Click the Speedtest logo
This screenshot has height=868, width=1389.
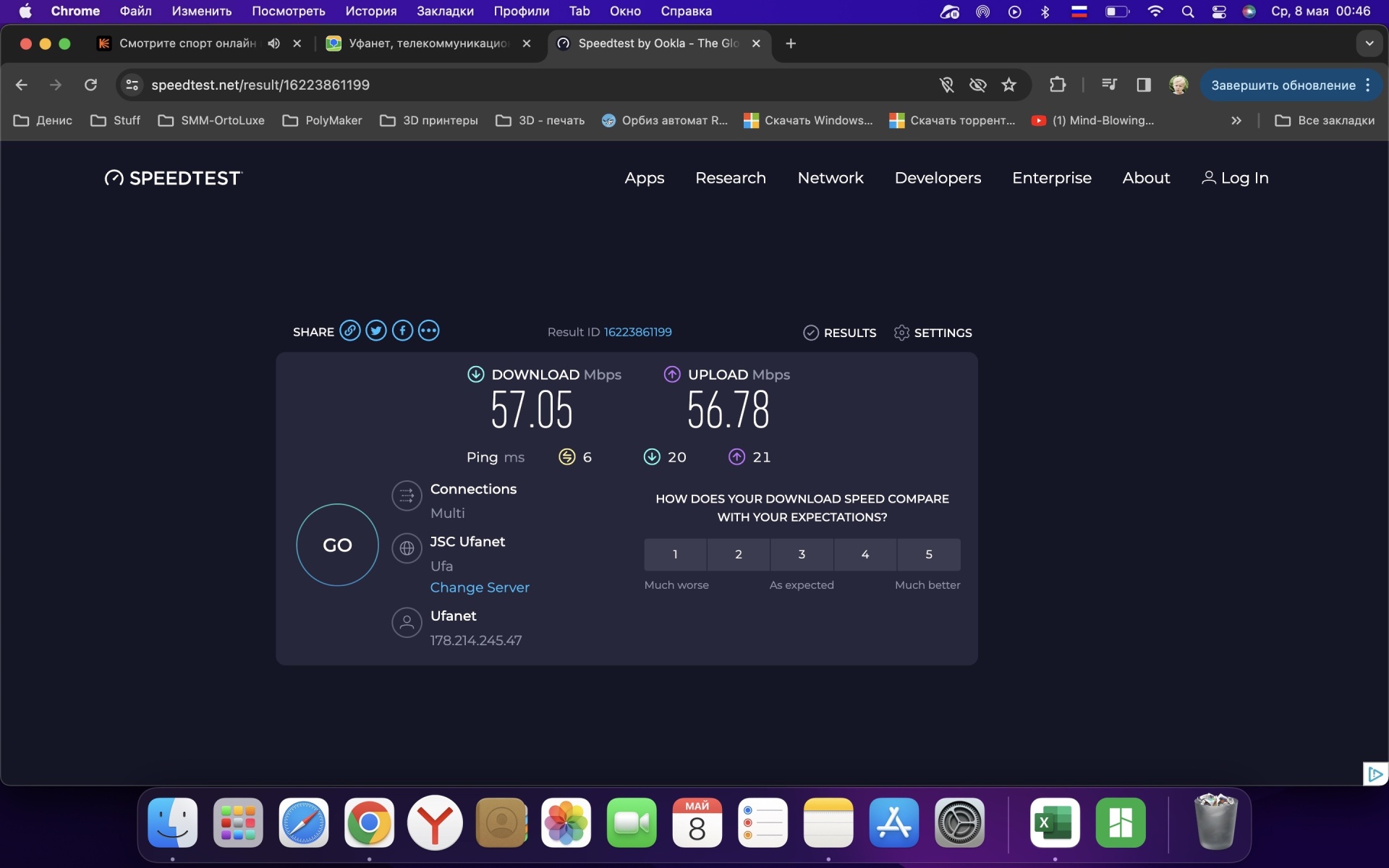[x=174, y=178]
